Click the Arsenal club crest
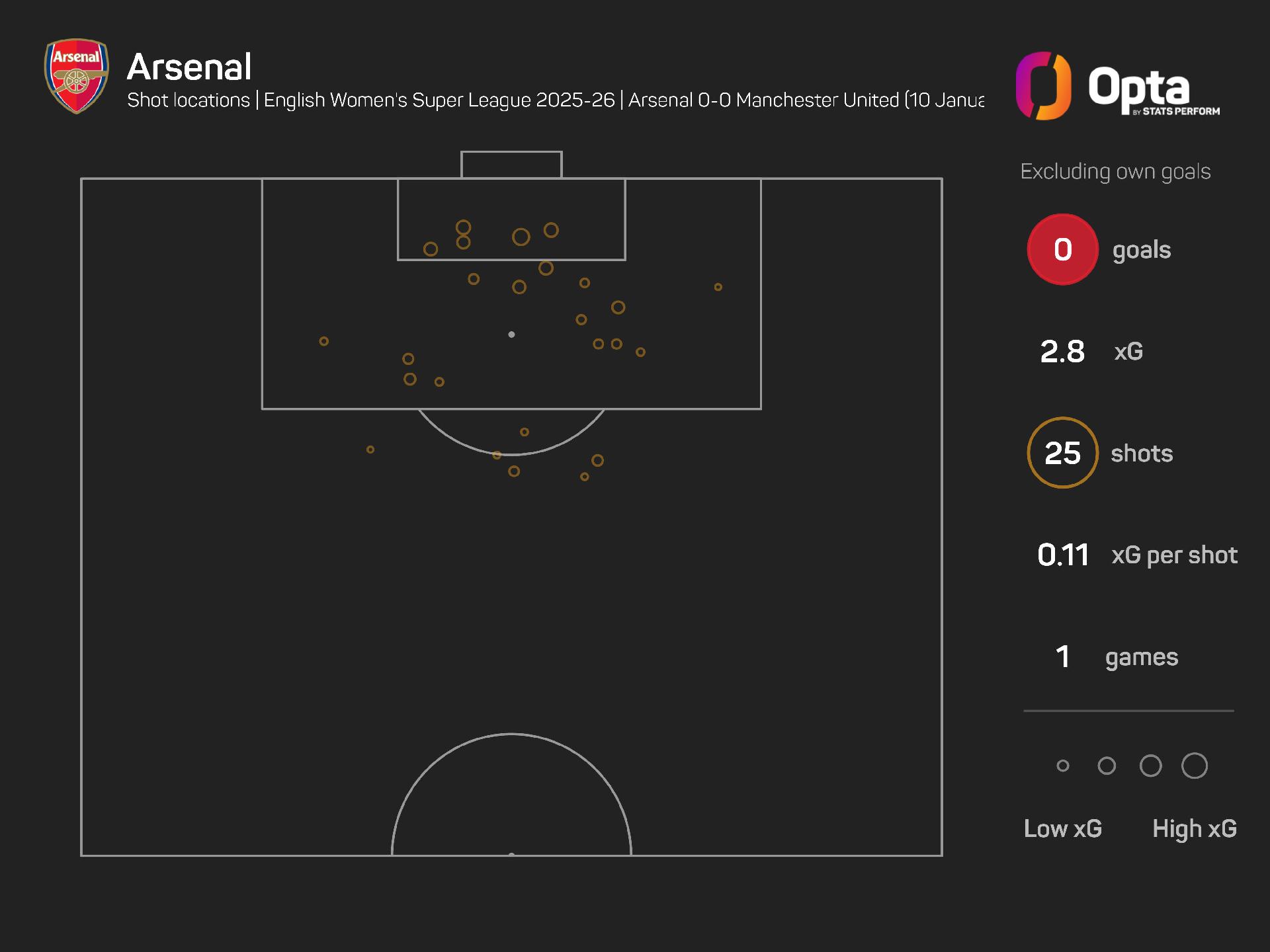Image resolution: width=1270 pixels, height=952 pixels. click(x=76, y=75)
